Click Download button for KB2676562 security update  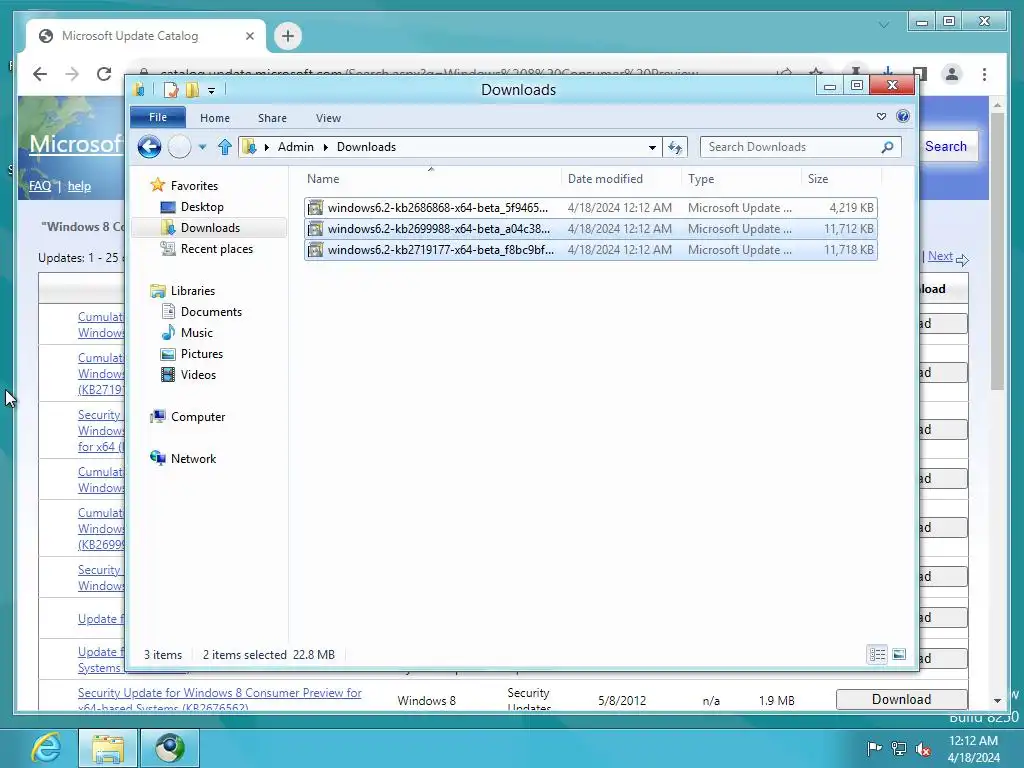901,699
